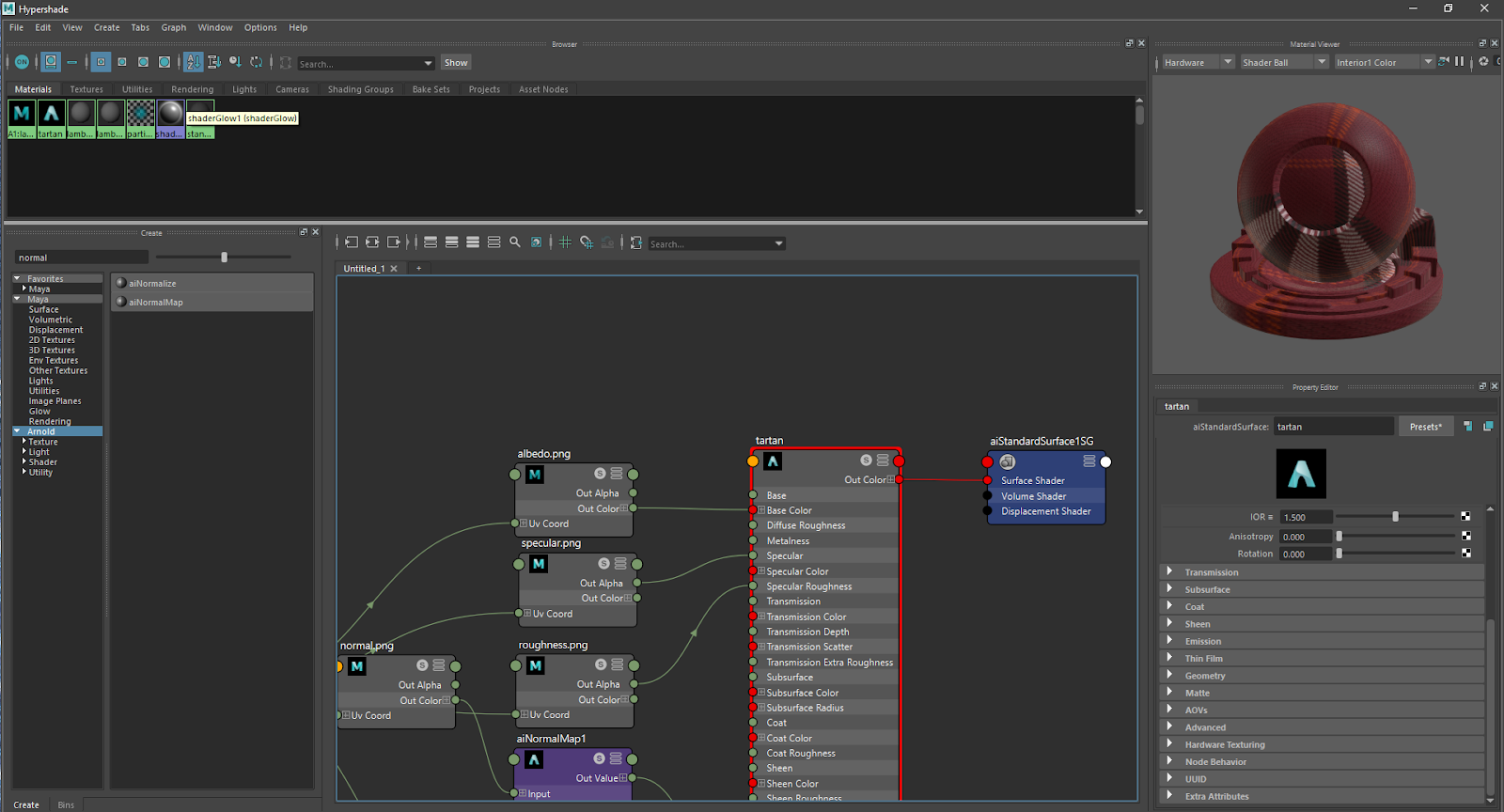Sort browser items by name A-Z
Screen dimensions: 1504x812
point(193,62)
